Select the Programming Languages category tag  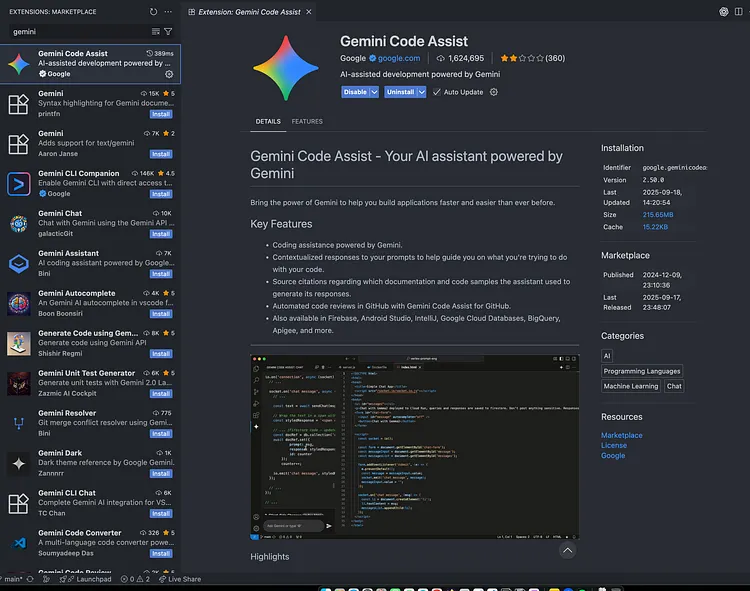pyautogui.click(x=641, y=371)
